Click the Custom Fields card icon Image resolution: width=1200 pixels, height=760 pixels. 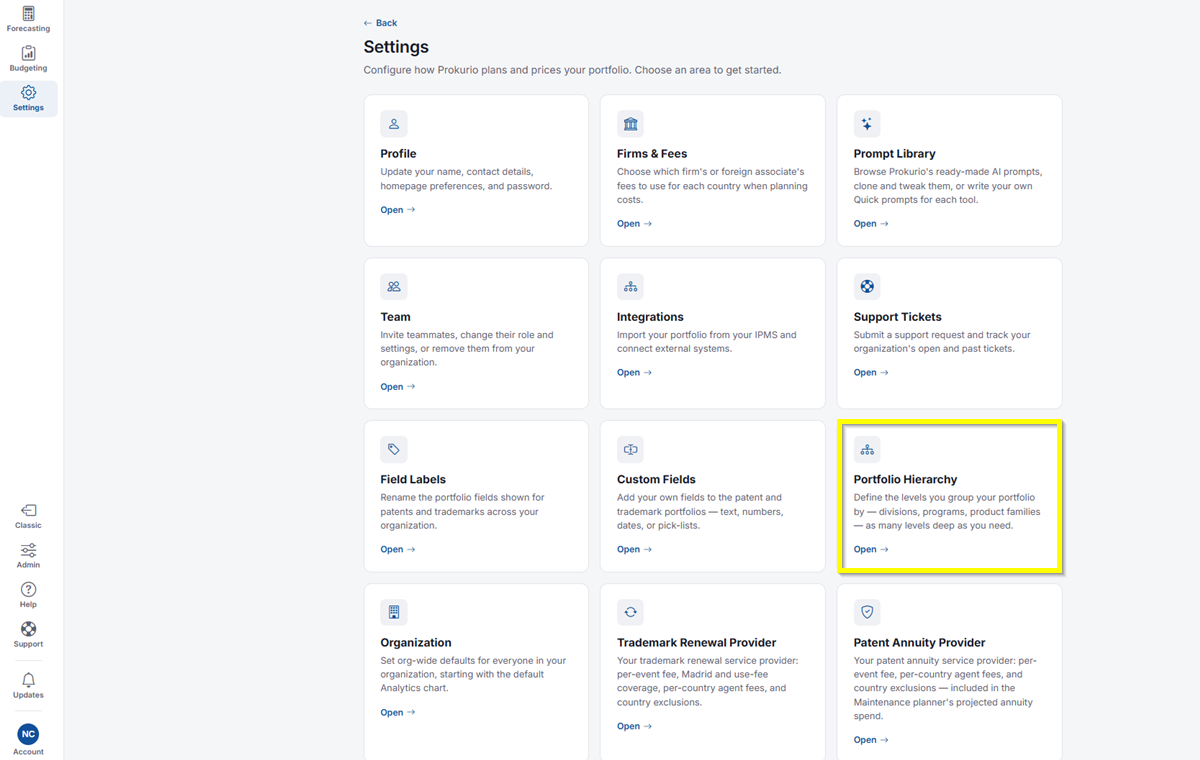point(630,450)
